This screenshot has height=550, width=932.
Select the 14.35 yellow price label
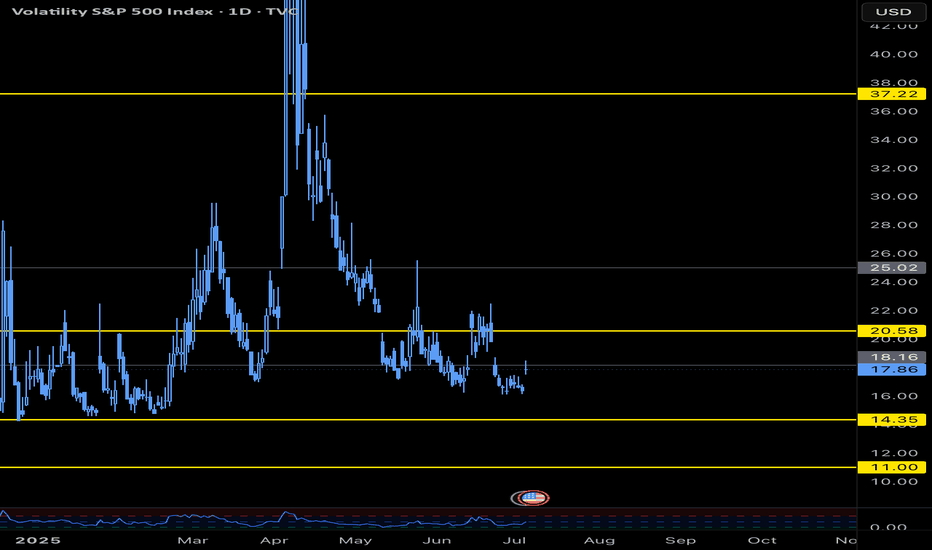892,420
